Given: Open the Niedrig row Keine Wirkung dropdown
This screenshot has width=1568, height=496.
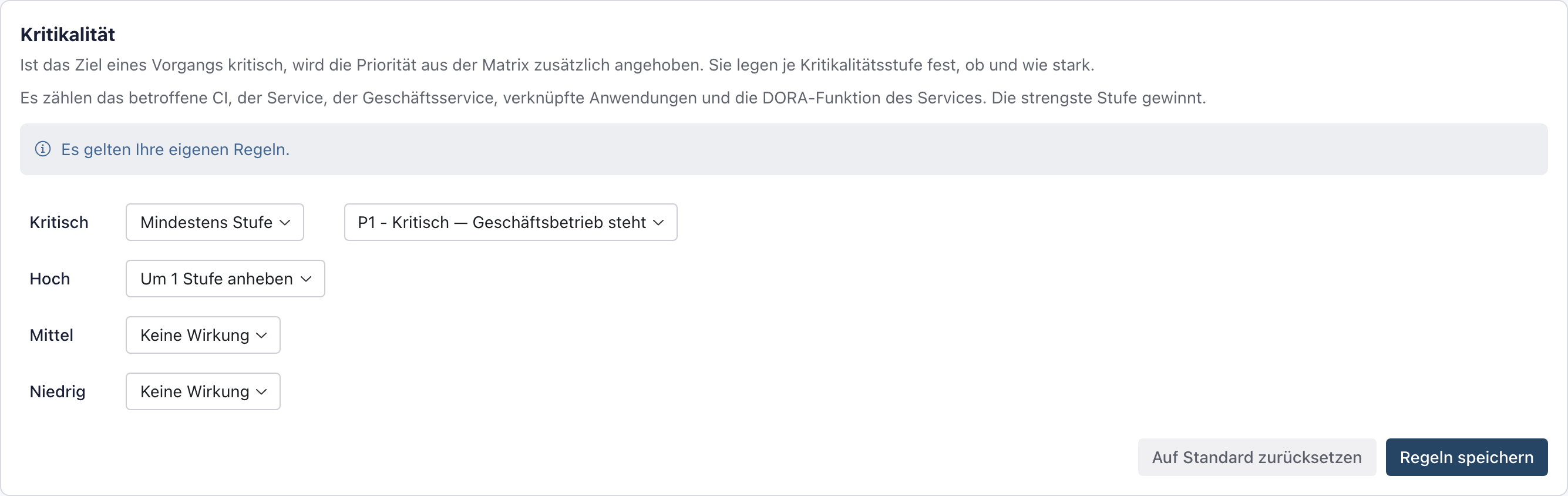Looking at the screenshot, I should [x=203, y=392].
